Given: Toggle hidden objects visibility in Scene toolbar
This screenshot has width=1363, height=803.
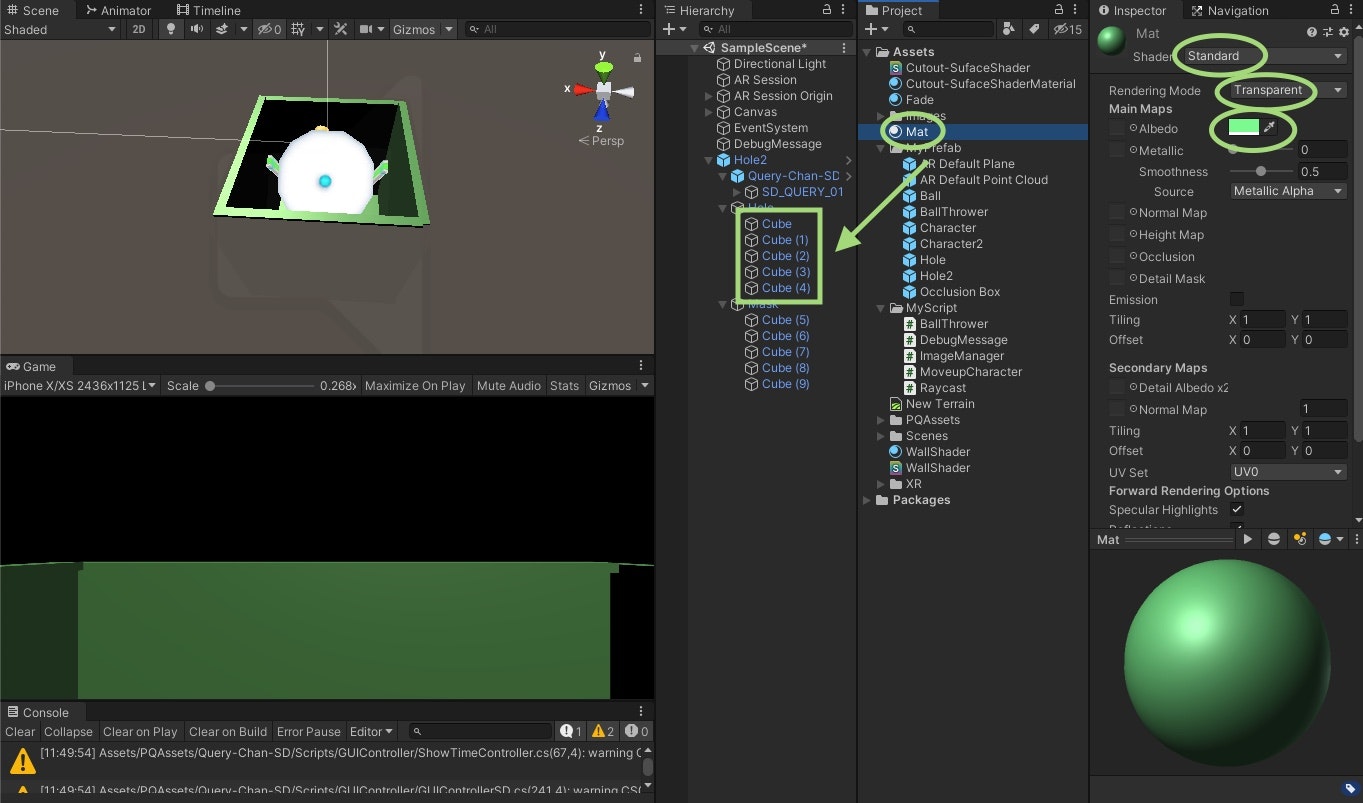Looking at the screenshot, I should pos(269,29).
